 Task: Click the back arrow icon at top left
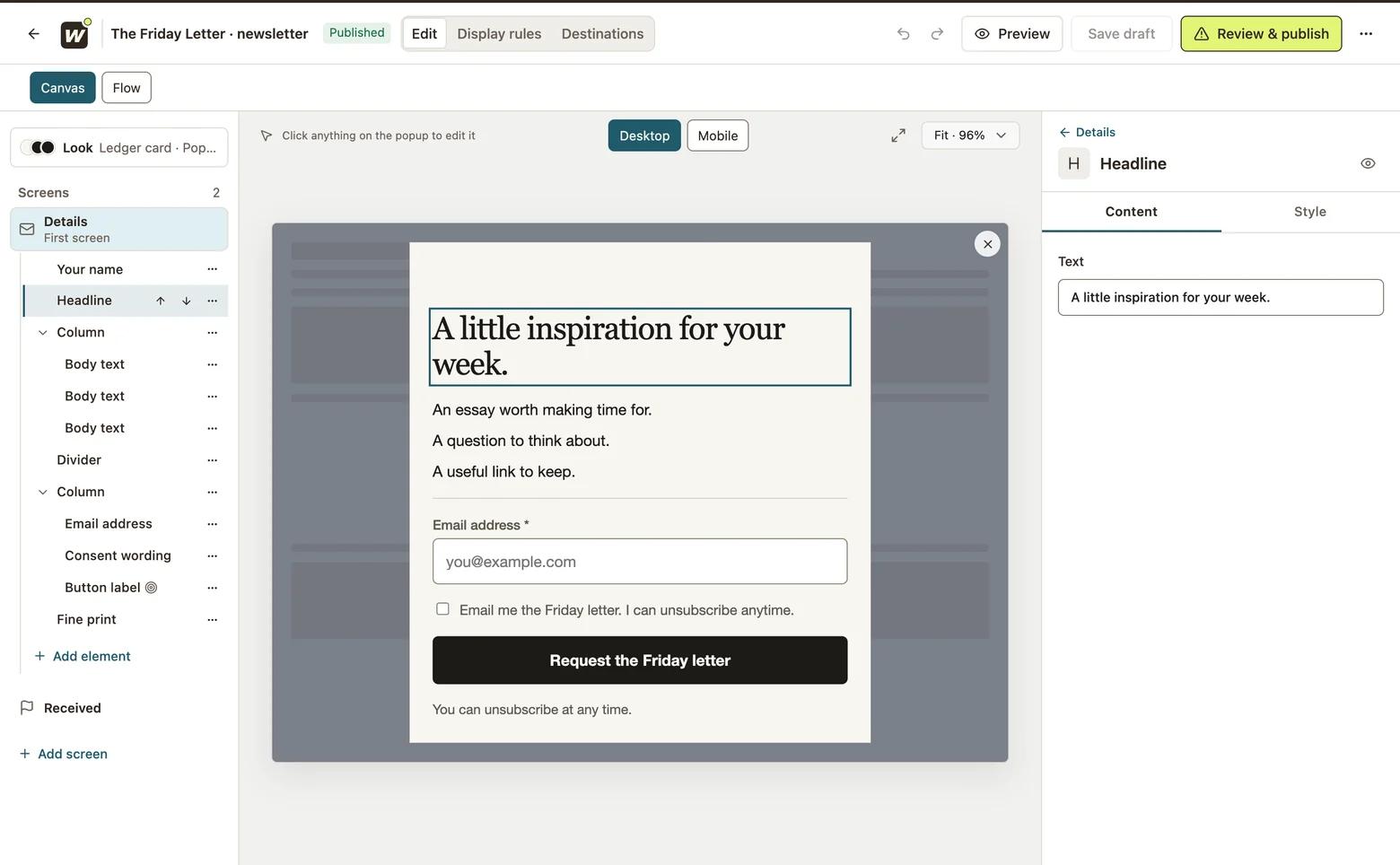click(x=33, y=34)
